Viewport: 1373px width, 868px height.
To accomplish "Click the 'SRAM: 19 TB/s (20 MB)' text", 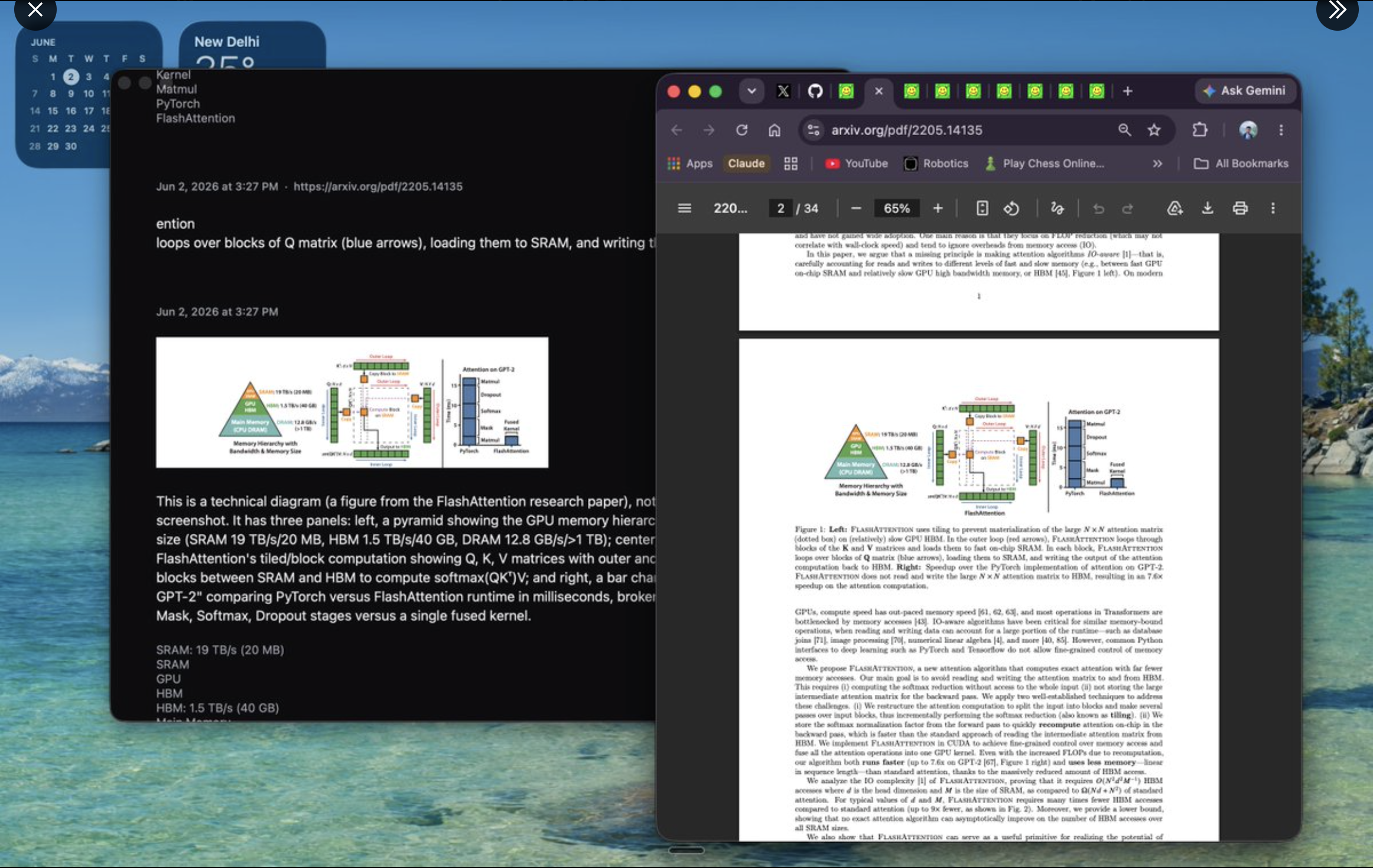I will click(x=220, y=650).
